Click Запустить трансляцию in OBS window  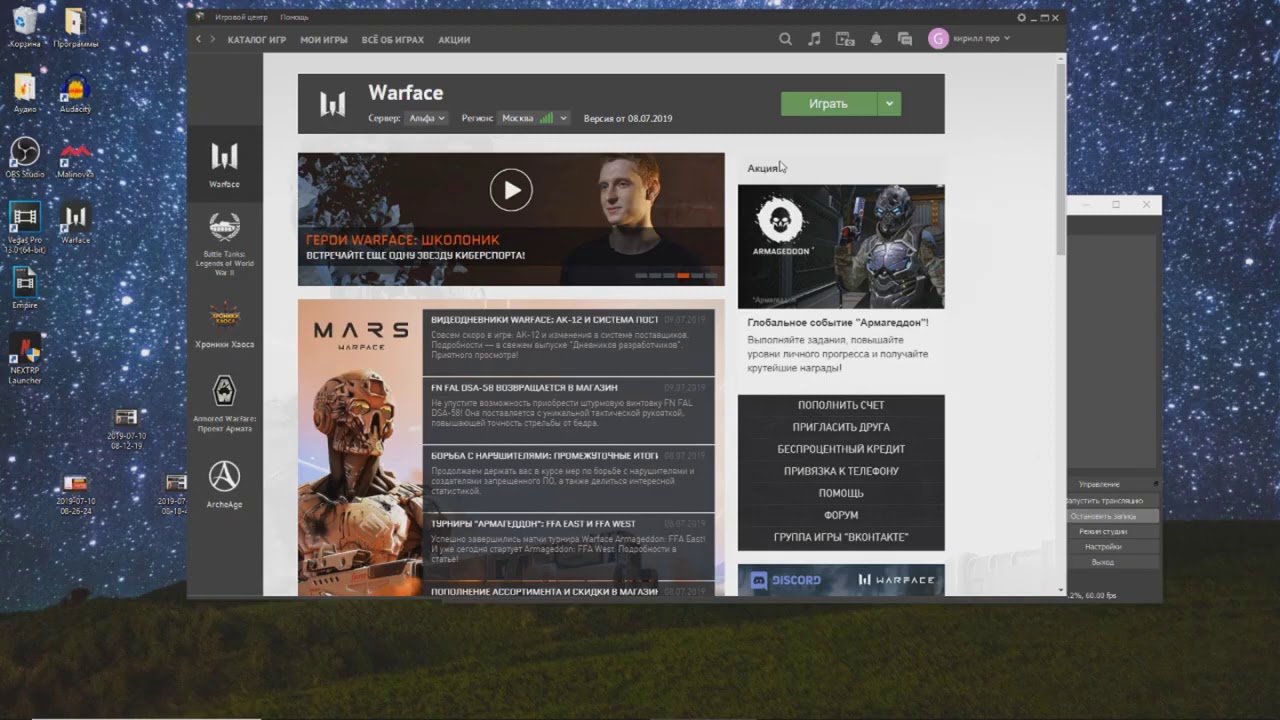tap(1104, 500)
